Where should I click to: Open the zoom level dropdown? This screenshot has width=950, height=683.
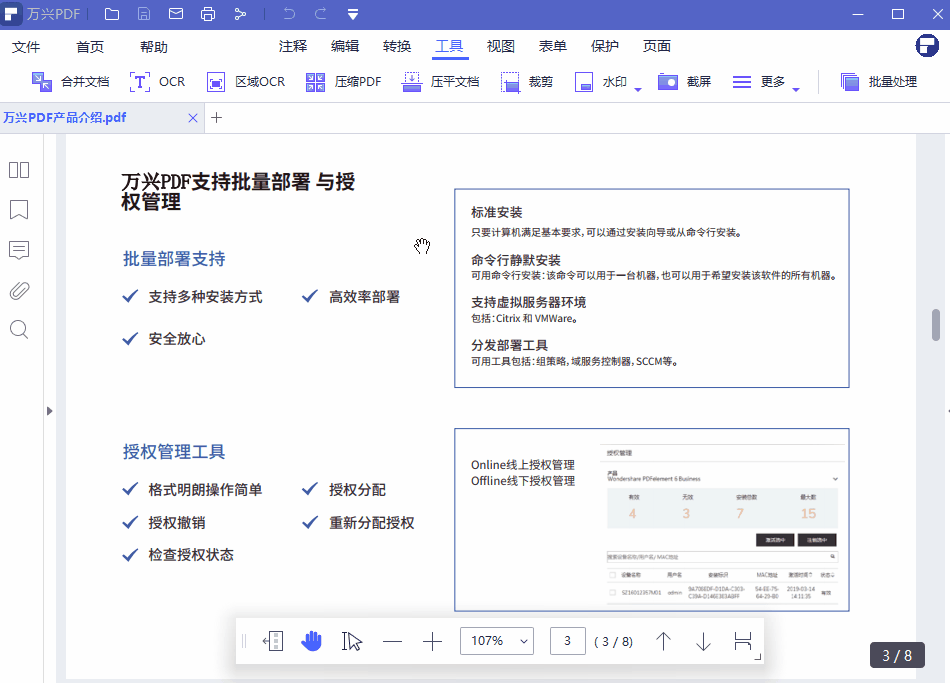click(496, 640)
